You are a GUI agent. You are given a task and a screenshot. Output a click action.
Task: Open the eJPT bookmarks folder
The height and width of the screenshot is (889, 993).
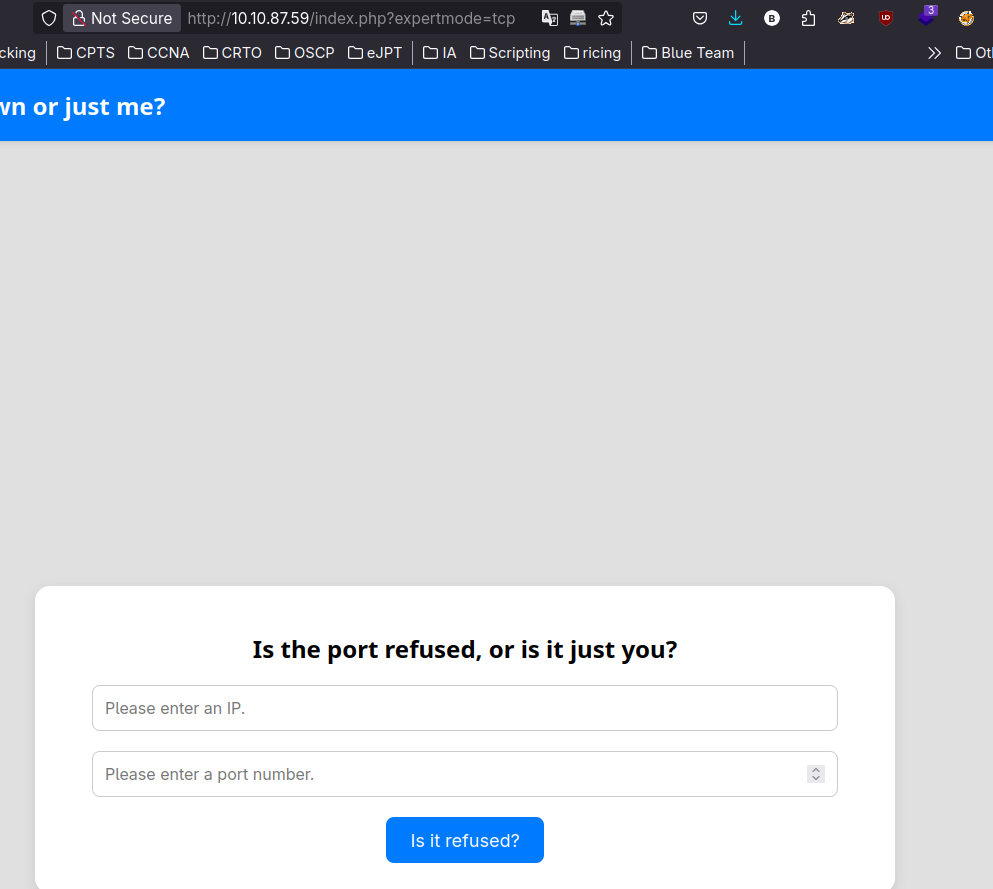click(x=375, y=53)
